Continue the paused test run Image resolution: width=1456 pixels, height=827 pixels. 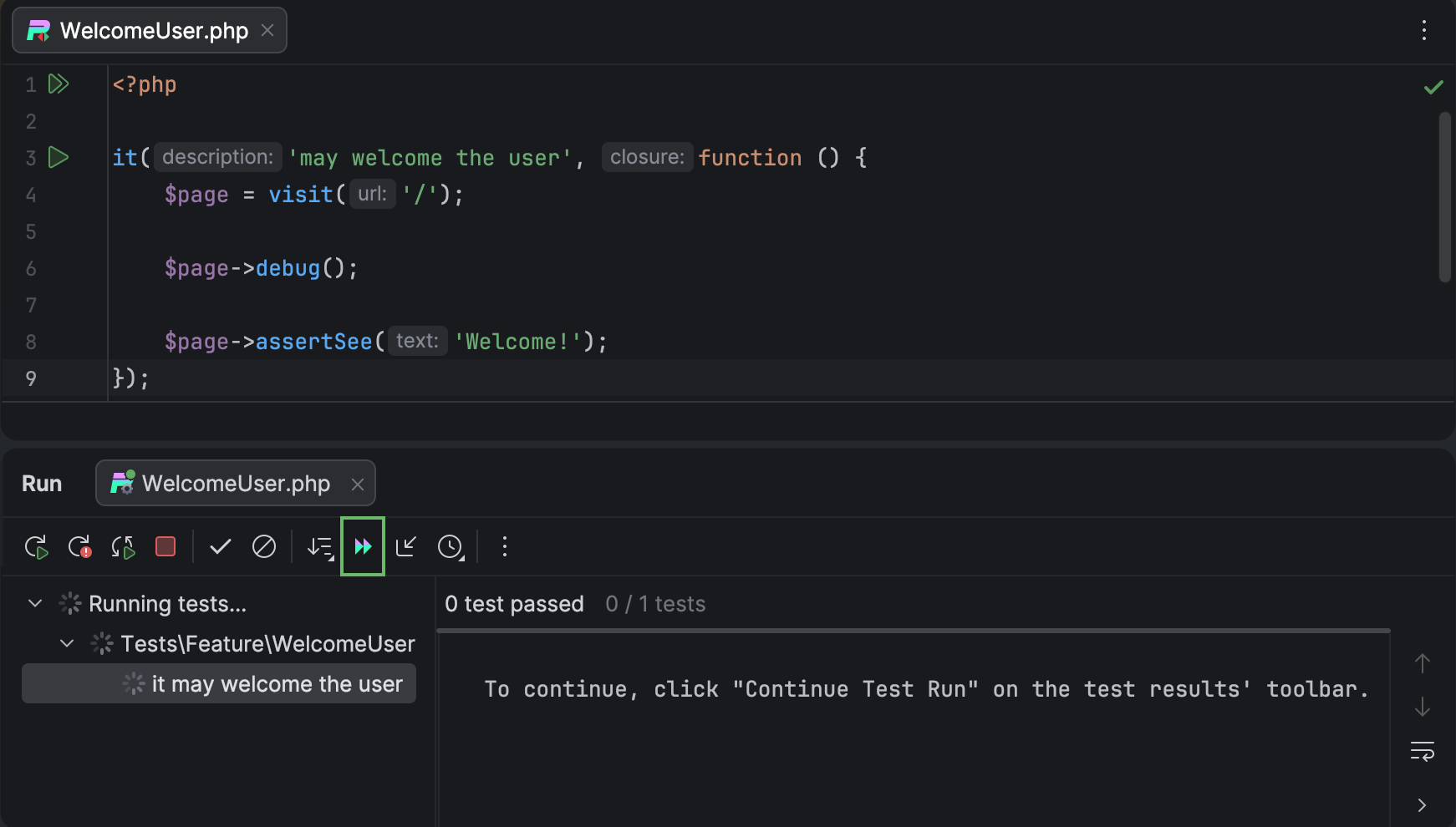[x=363, y=546]
